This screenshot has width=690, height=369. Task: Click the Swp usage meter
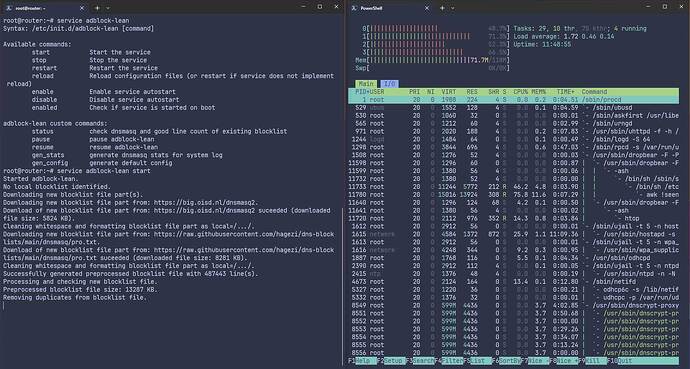click(x=433, y=68)
